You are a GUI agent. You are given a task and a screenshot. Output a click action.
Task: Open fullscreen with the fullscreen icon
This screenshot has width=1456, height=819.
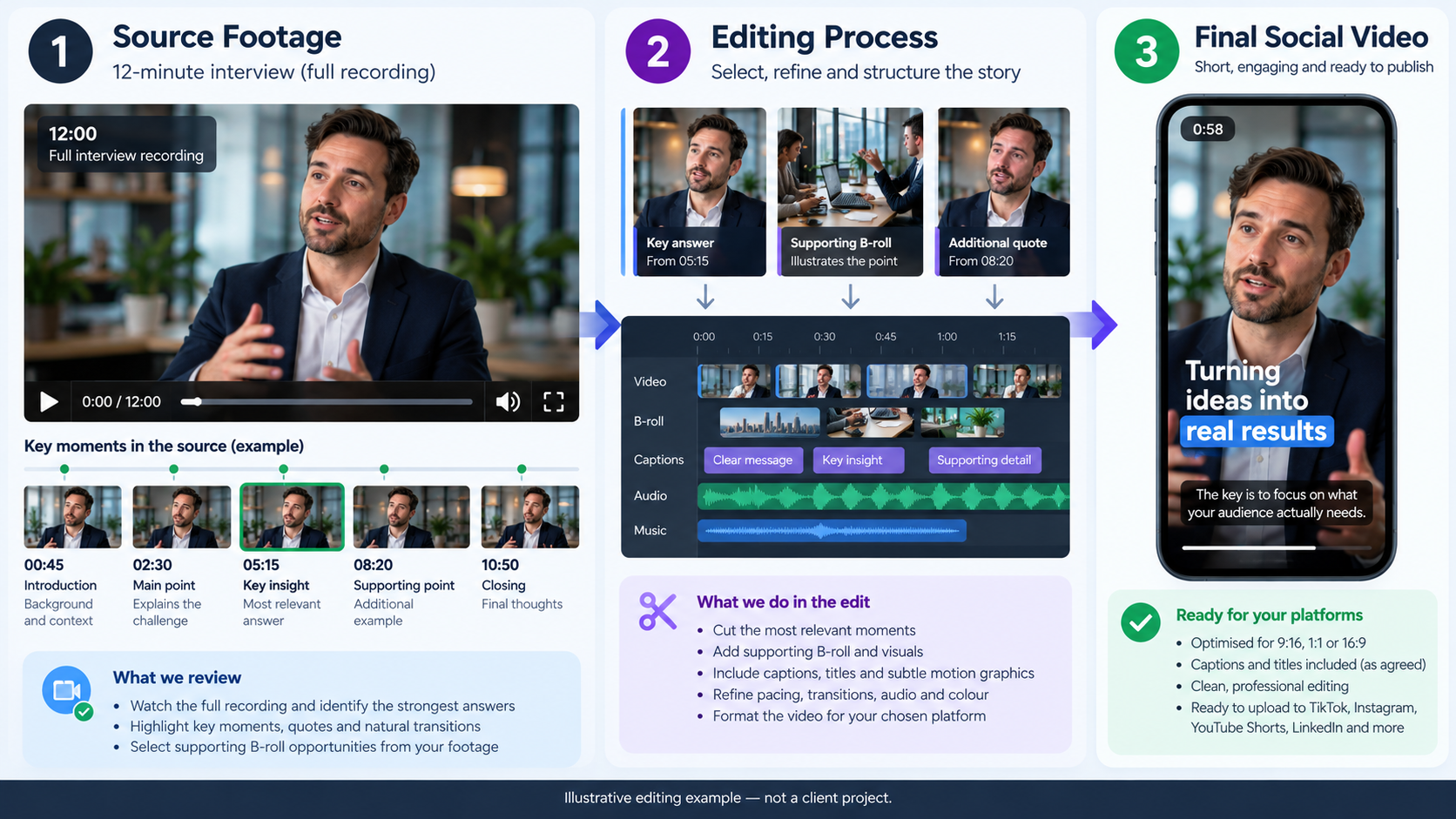[x=554, y=401]
